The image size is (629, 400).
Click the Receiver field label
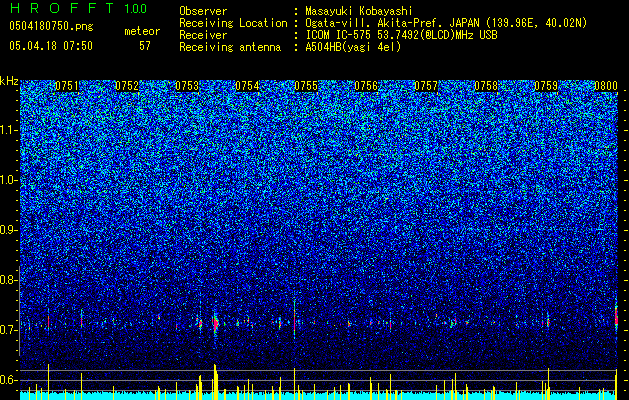coord(203,35)
